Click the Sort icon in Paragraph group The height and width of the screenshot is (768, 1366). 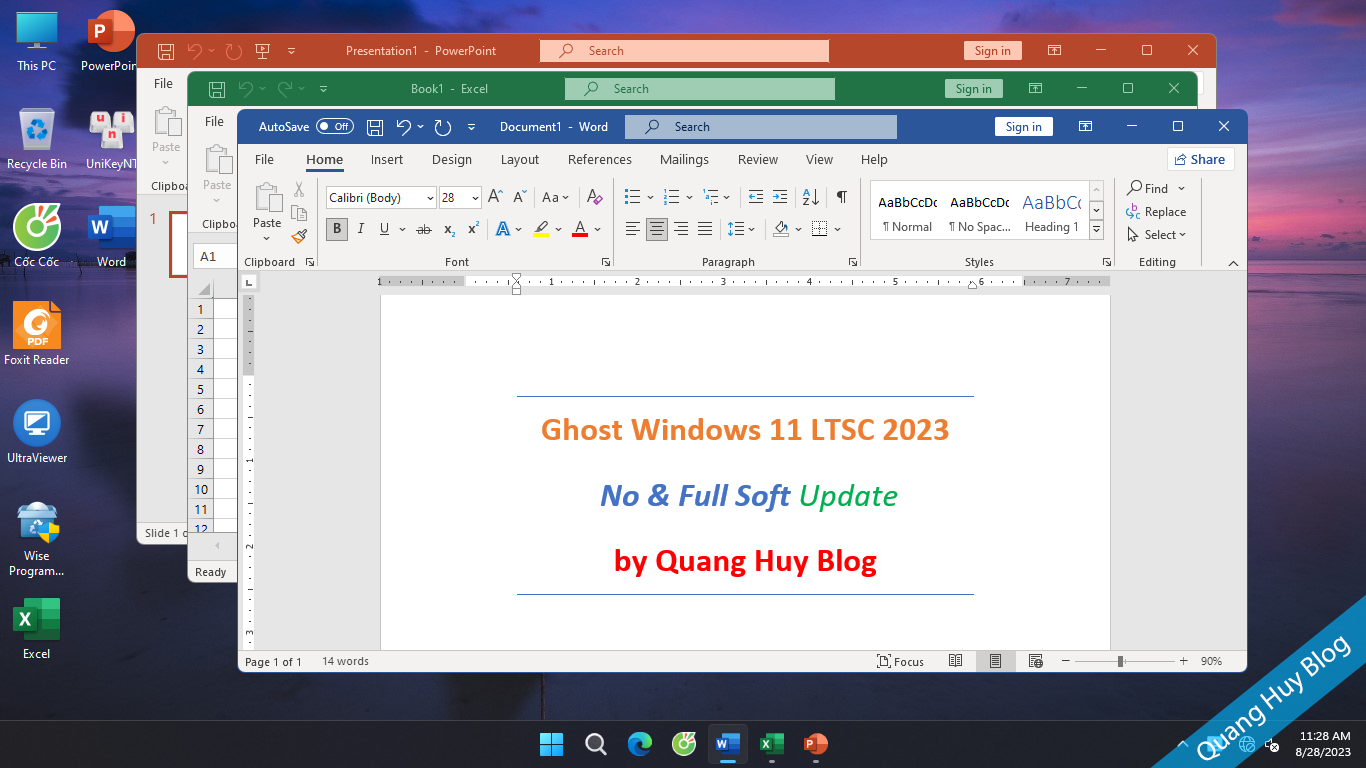point(811,197)
